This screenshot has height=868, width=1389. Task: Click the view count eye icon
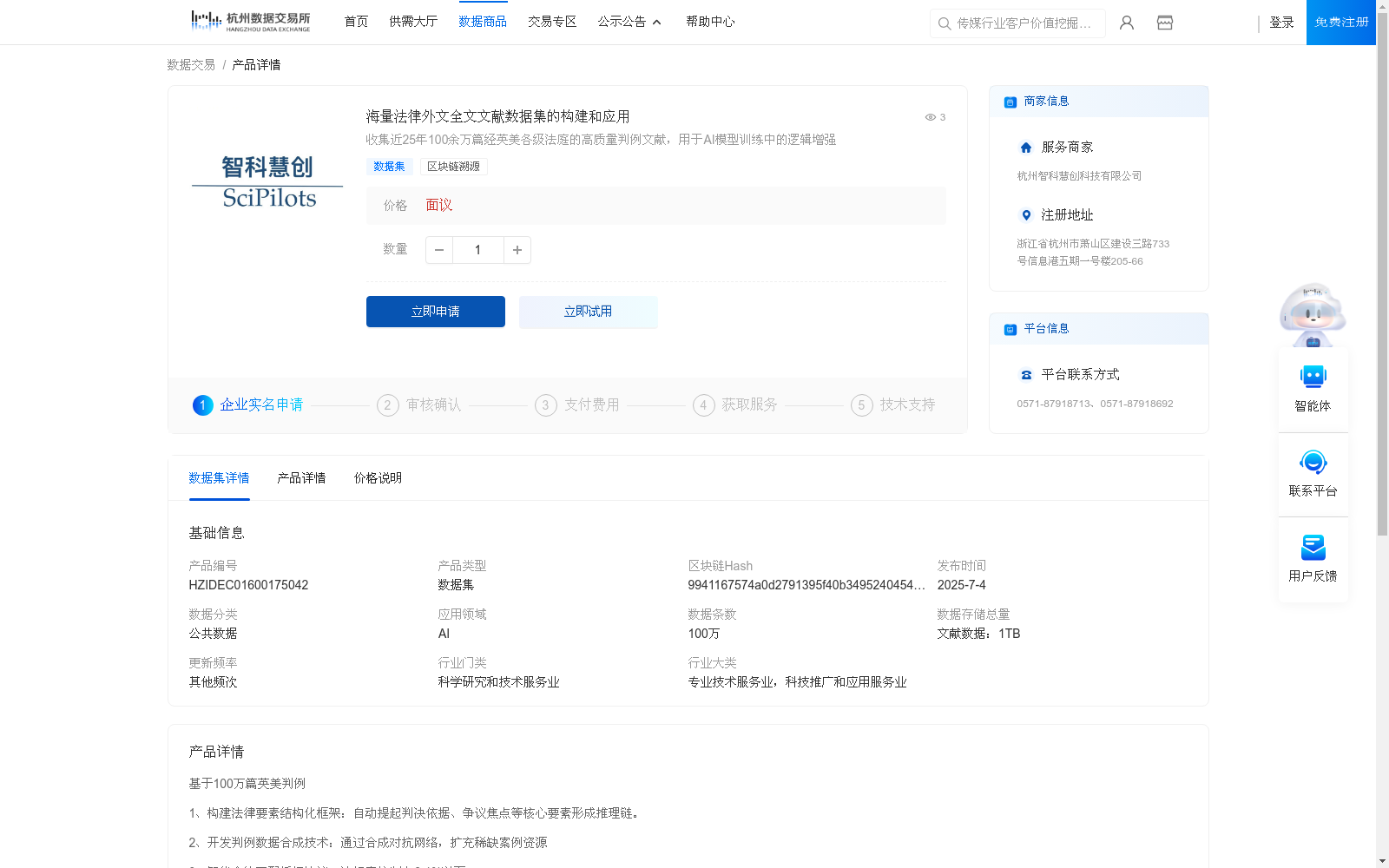[x=930, y=117]
